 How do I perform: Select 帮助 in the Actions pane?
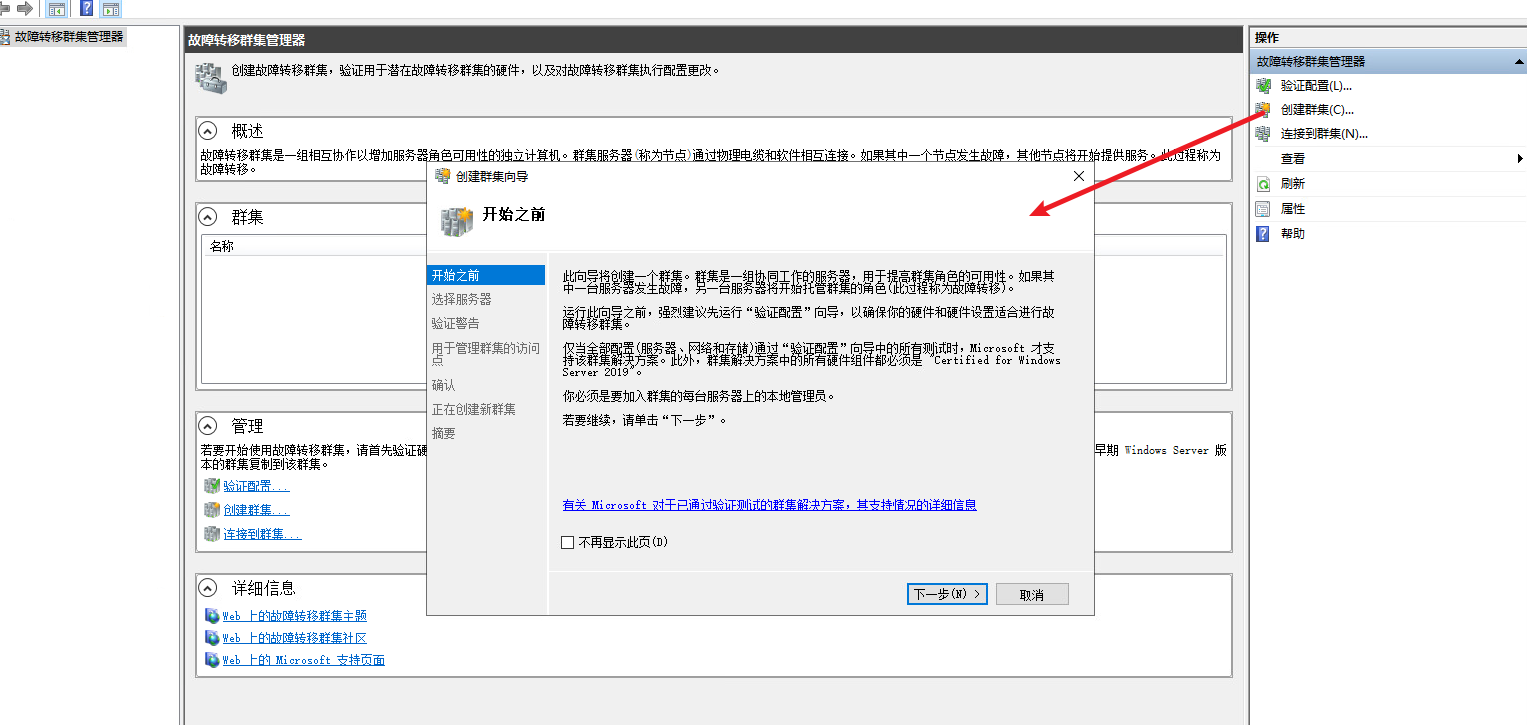click(x=1293, y=234)
